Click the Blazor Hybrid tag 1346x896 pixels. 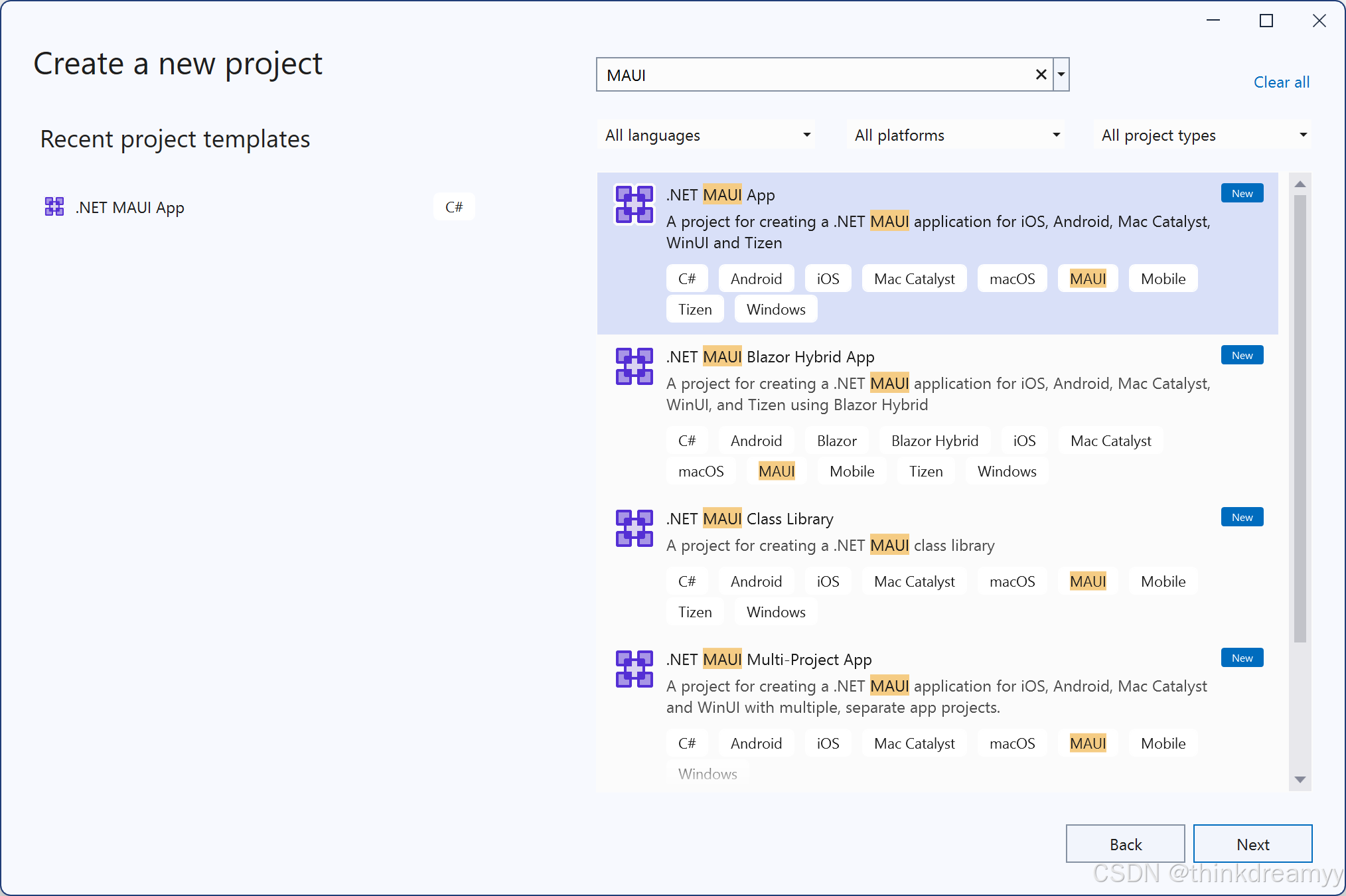point(935,441)
